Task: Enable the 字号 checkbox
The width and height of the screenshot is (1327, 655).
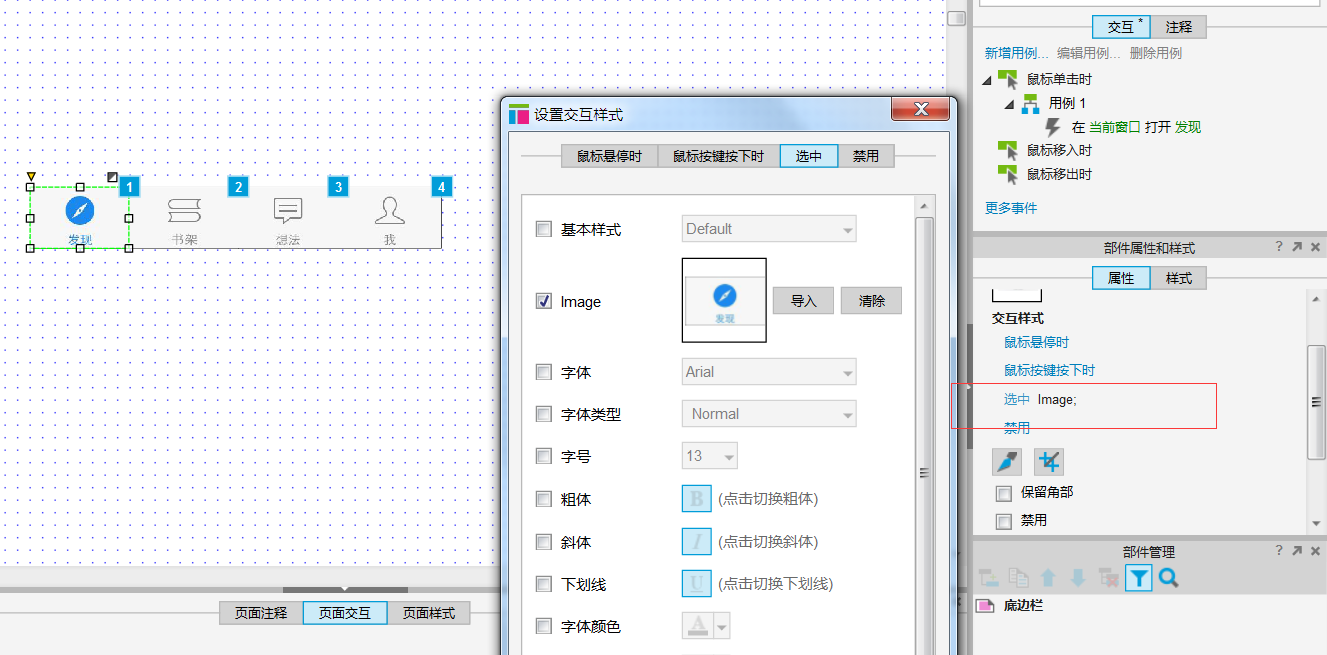Action: click(x=544, y=456)
